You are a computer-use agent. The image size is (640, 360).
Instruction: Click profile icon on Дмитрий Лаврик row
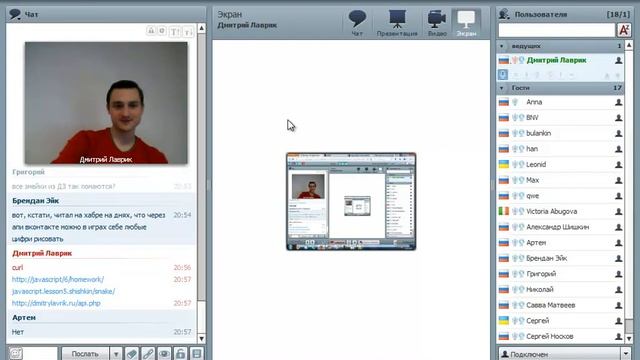pos(618,60)
